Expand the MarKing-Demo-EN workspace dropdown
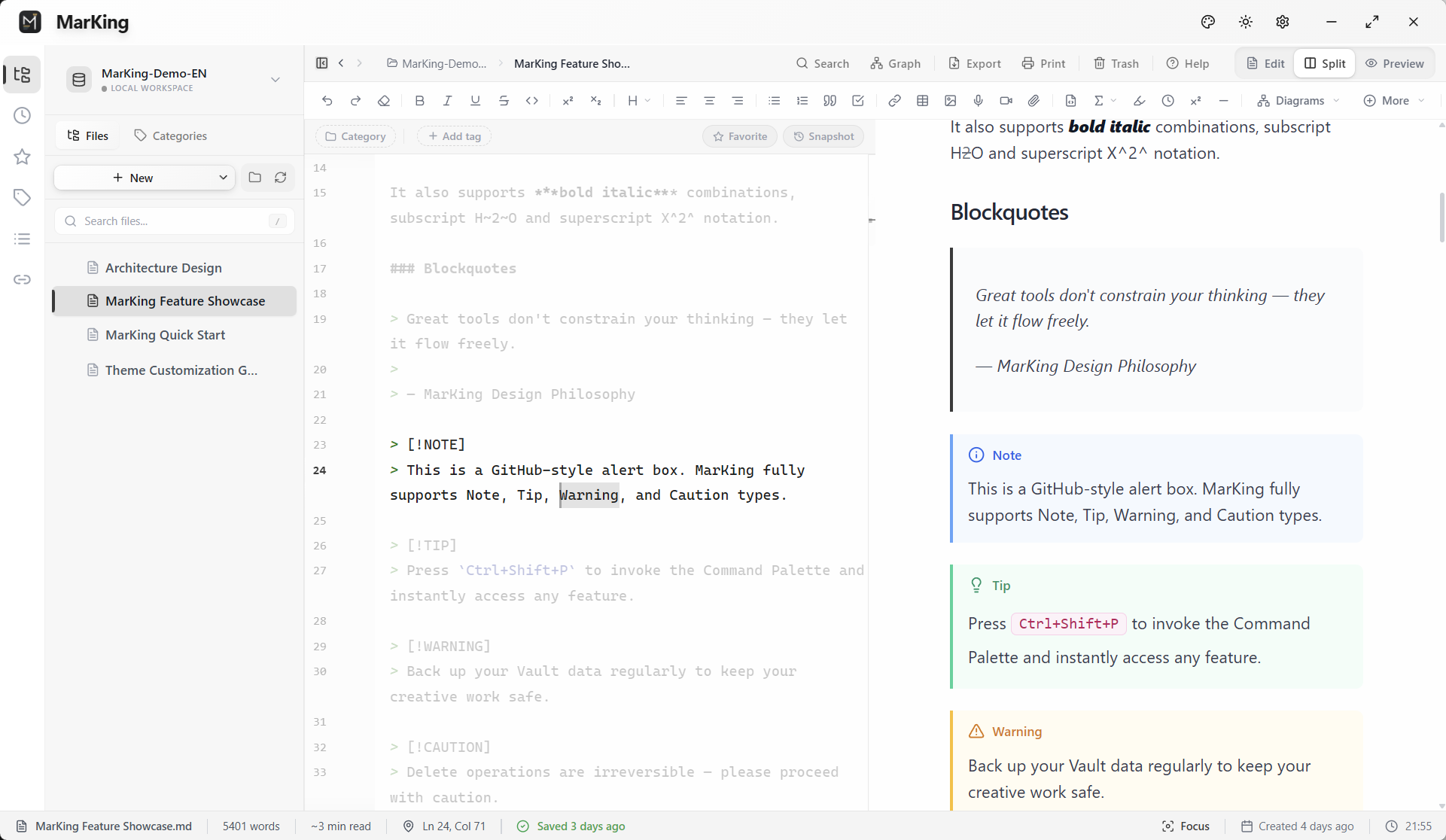This screenshot has height=840, width=1446. tap(275, 79)
